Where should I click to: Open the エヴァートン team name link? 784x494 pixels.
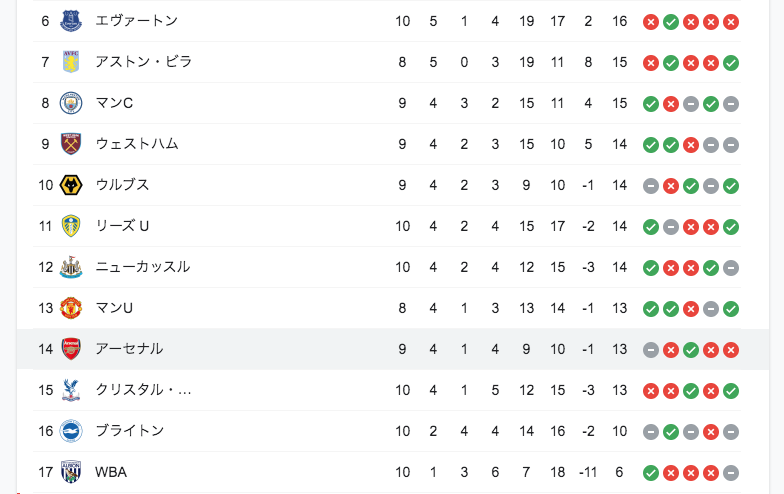pyautogui.click(x=136, y=21)
